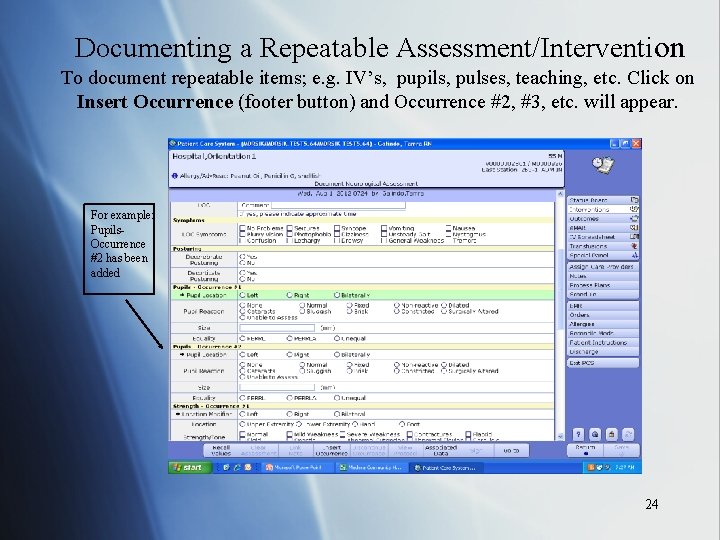720x540 pixels.
Task: Switch to Microsoft PowerPoint taskbar item
Action: pos(297,467)
